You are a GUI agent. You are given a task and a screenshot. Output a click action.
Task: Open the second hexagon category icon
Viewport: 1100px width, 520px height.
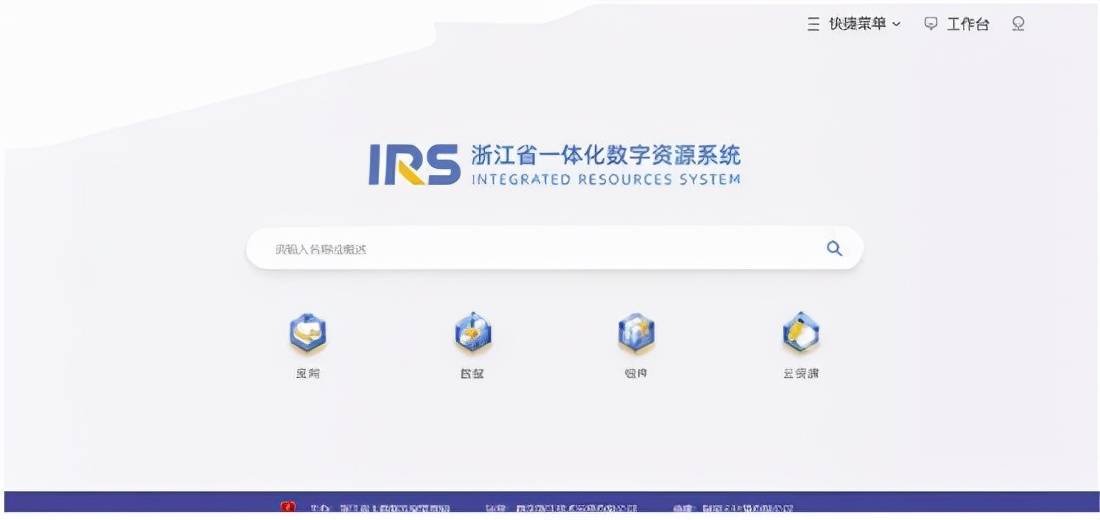[473, 333]
